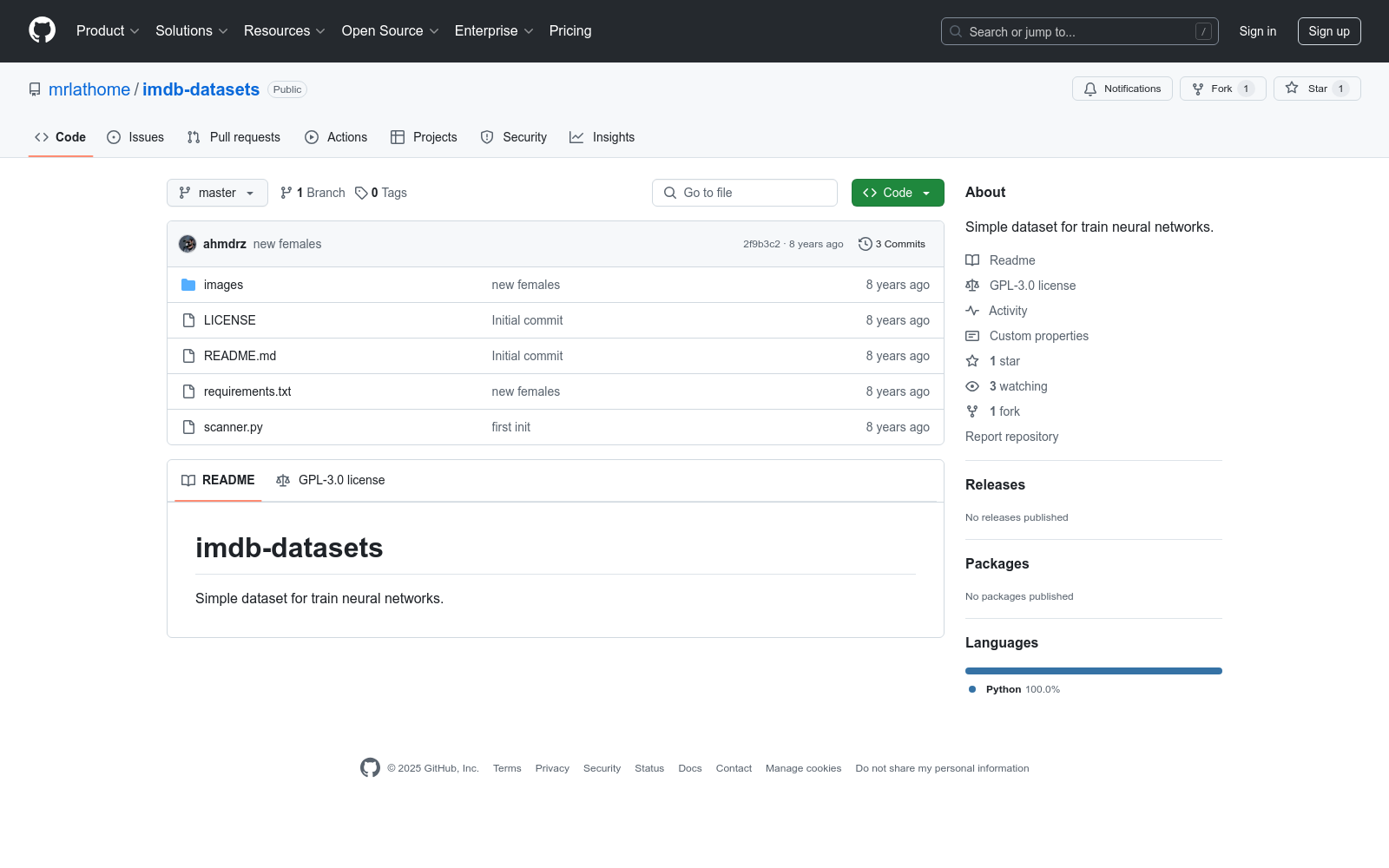Viewport: 1389px width, 868px height.
Task: Click the eye icon beside 3 watching
Action: tap(972, 386)
